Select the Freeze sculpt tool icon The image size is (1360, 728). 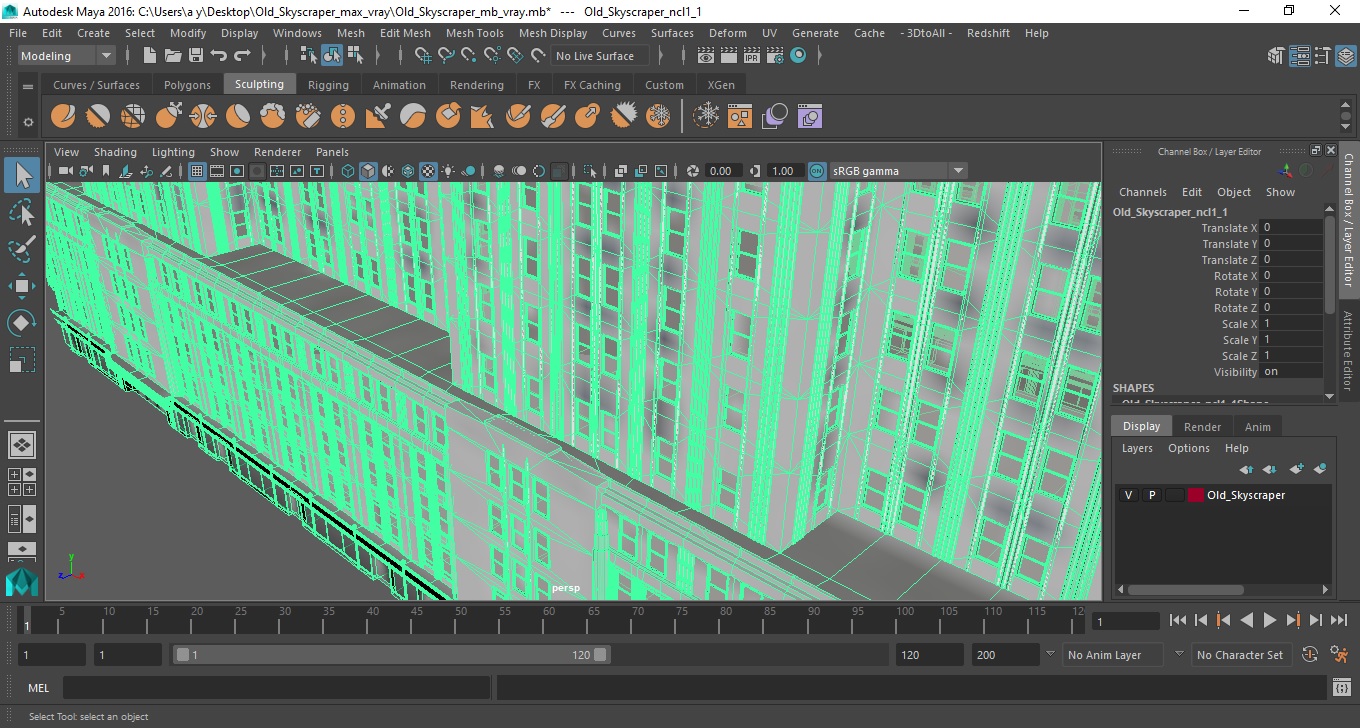658,117
